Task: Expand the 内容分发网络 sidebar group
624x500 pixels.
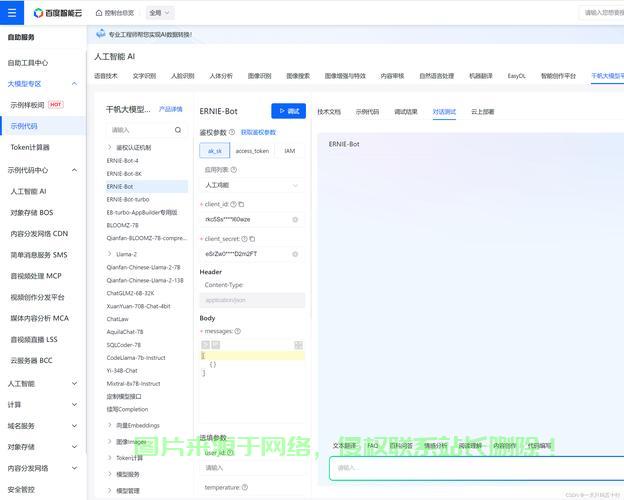Action: [74, 468]
